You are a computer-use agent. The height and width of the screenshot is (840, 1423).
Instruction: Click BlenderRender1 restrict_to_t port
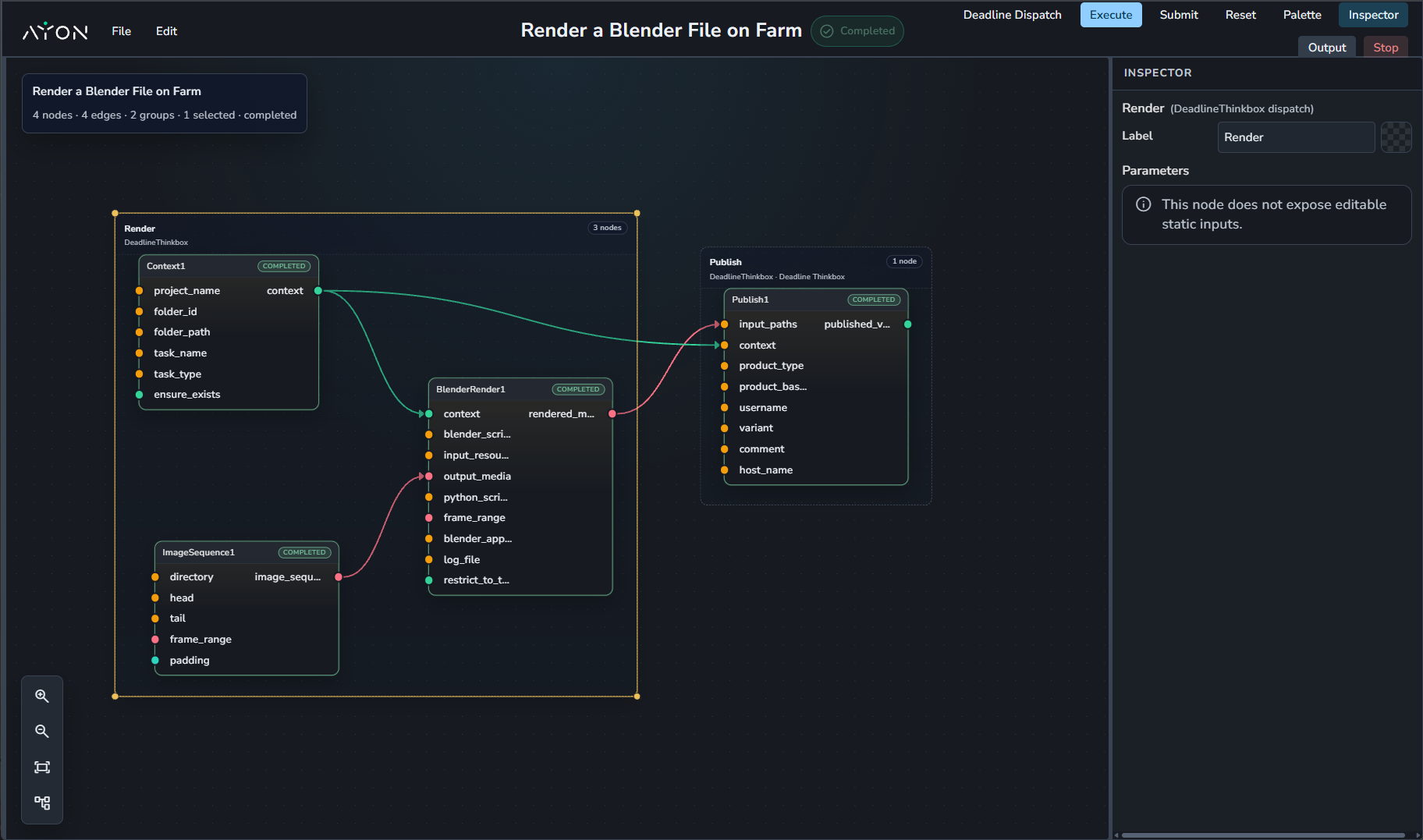(x=429, y=580)
